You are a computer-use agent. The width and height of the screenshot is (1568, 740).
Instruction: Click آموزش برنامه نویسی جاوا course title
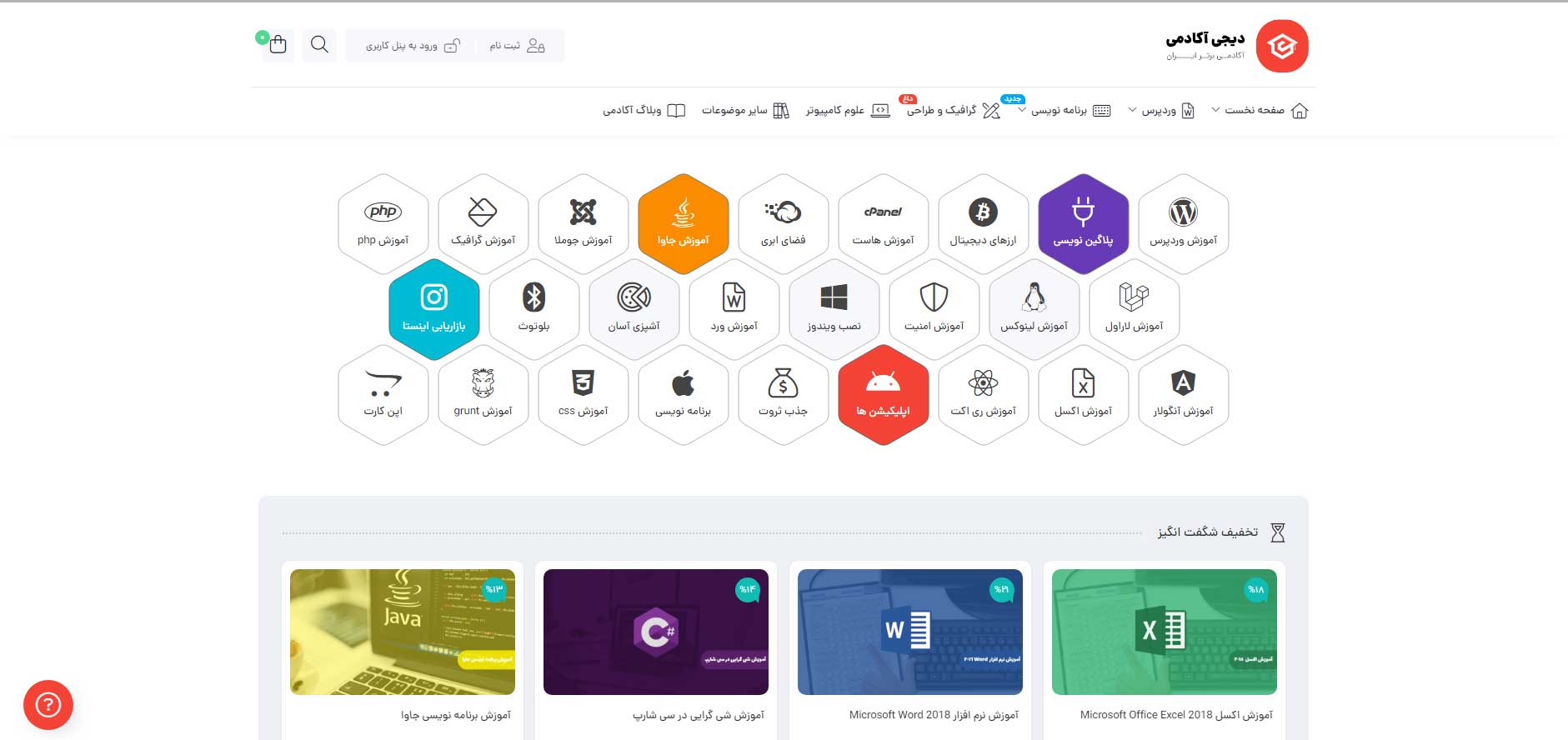point(456,715)
